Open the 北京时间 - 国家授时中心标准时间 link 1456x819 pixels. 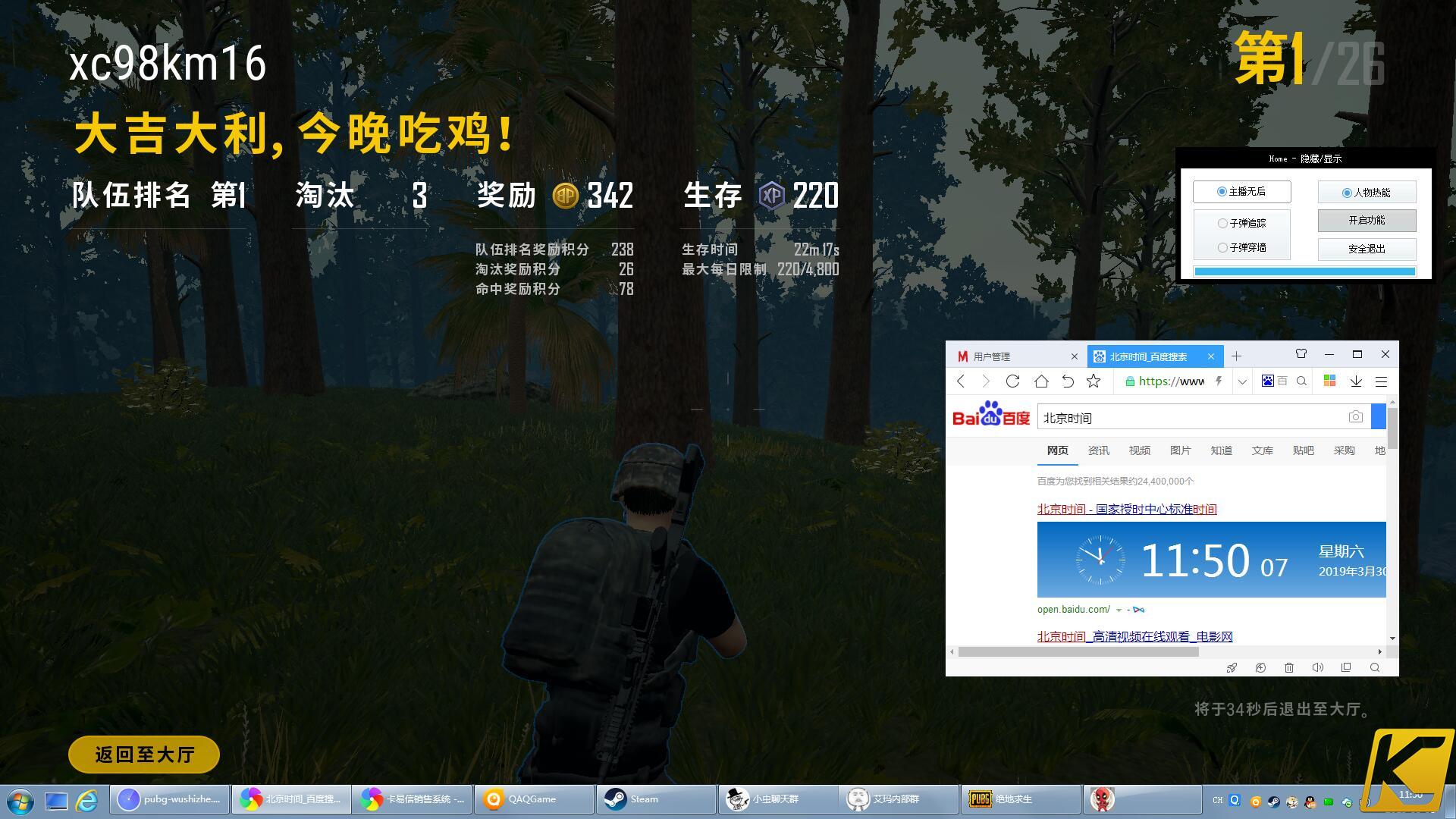(x=1127, y=510)
